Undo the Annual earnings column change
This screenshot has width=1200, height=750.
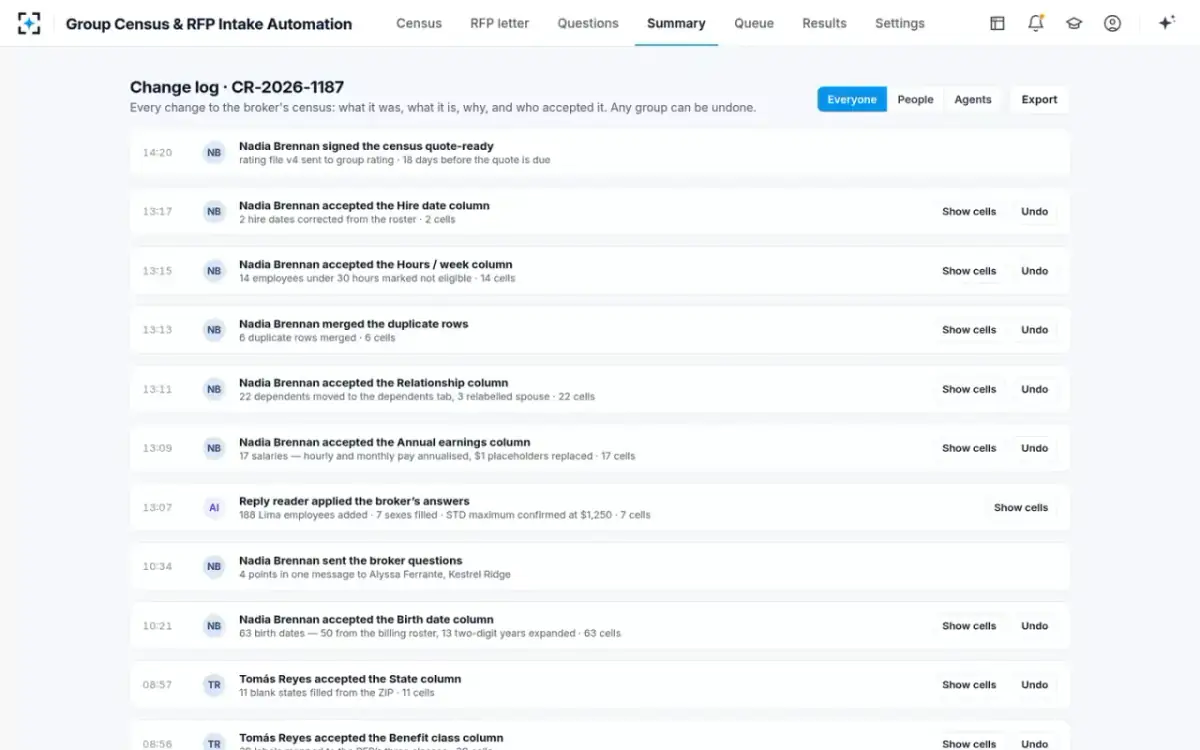tap(1035, 448)
